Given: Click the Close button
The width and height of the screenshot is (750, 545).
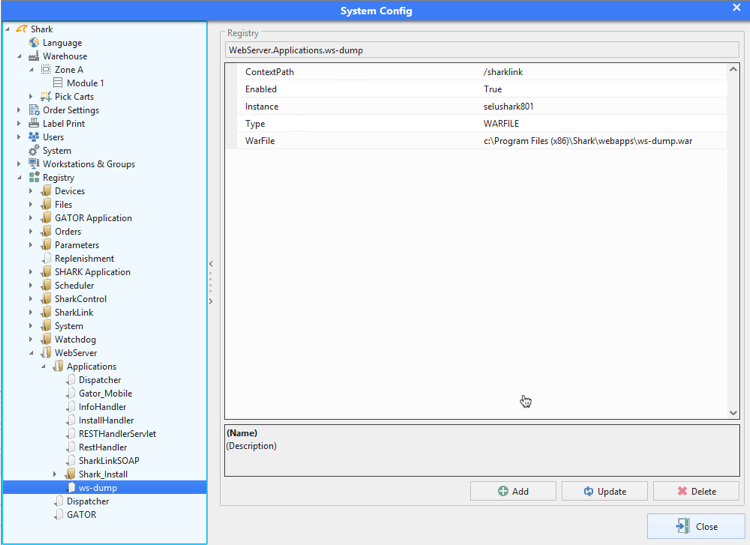Looking at the screenshot, I should point(696,526).
